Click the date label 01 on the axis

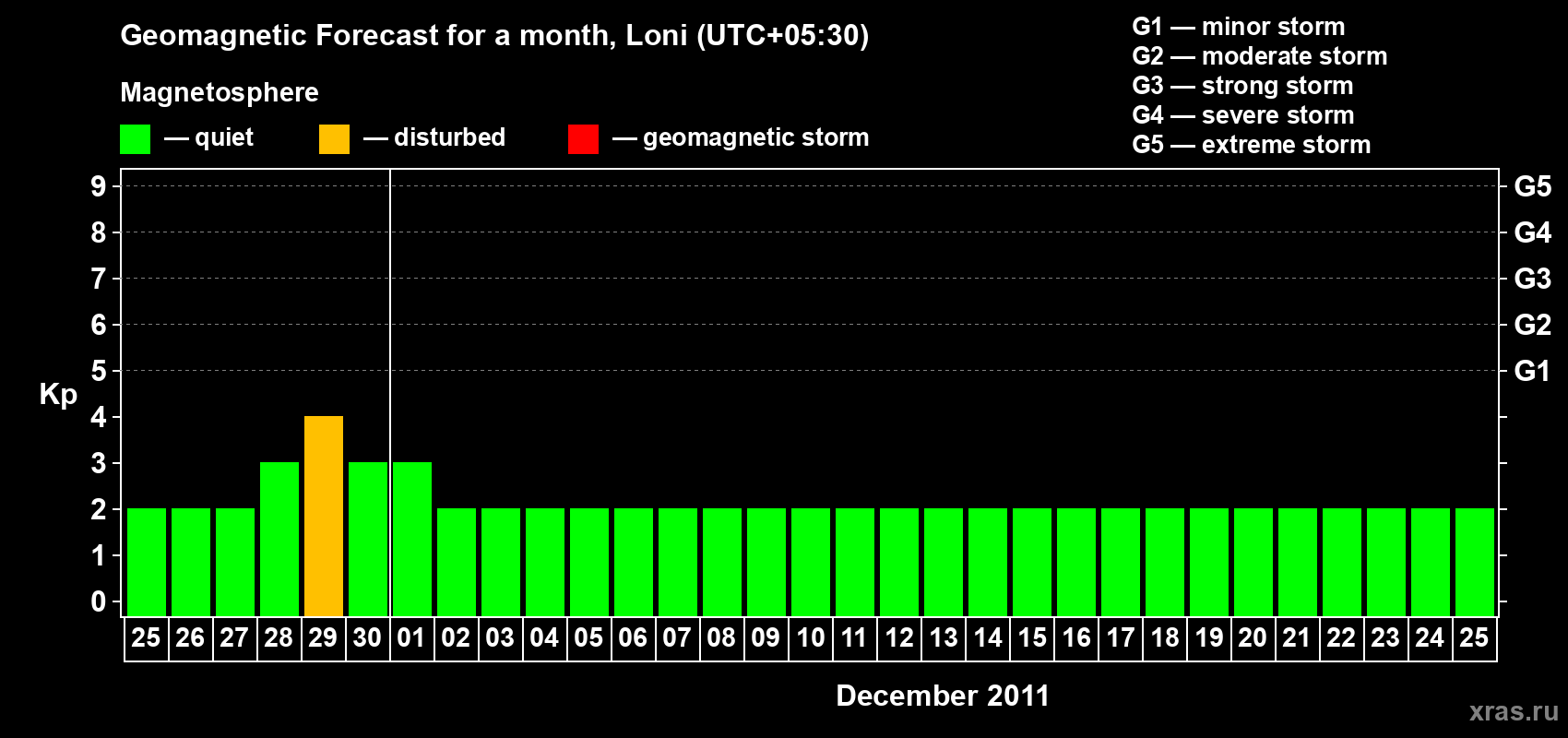[x=411, y=638]
